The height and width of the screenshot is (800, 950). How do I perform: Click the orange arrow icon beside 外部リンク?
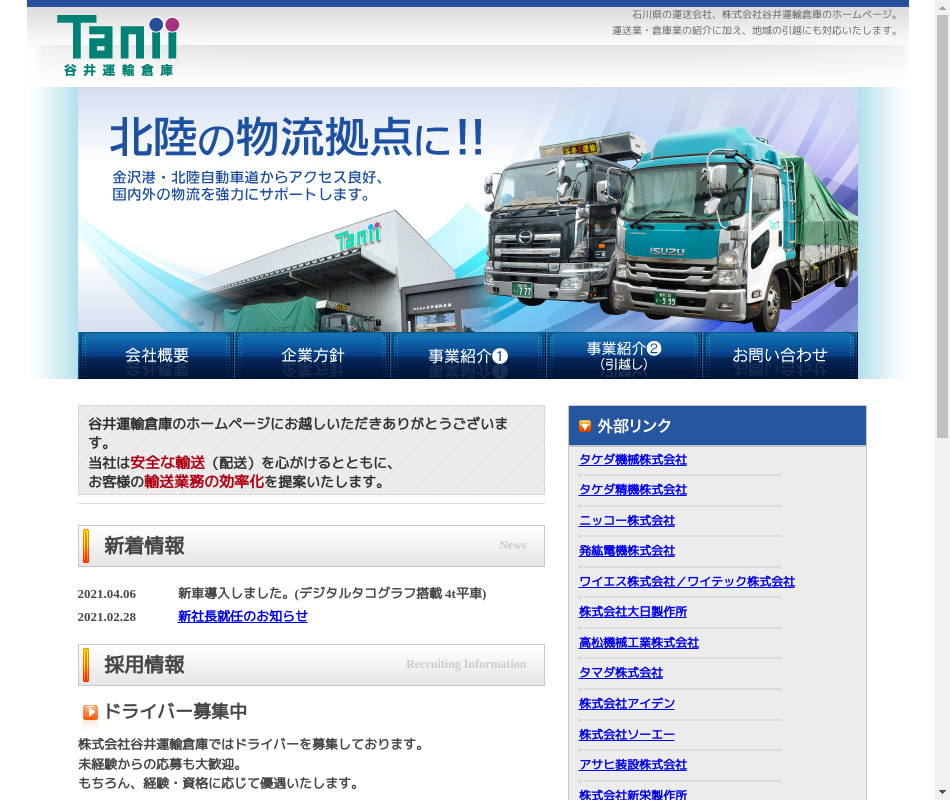585,426
